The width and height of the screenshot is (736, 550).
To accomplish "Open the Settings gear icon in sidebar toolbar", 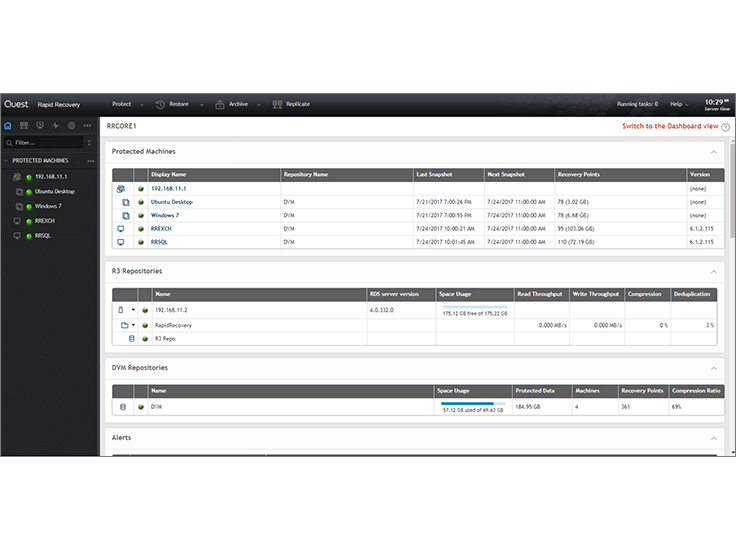I will pyautogui.click(x=71, y=126).
